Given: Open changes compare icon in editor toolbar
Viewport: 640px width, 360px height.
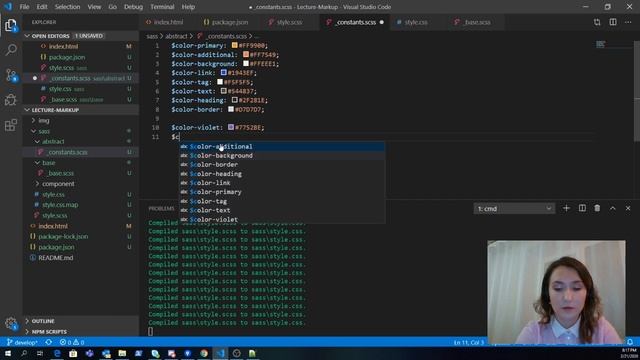Looking at the screenshot, I should (x=597, y=22).
